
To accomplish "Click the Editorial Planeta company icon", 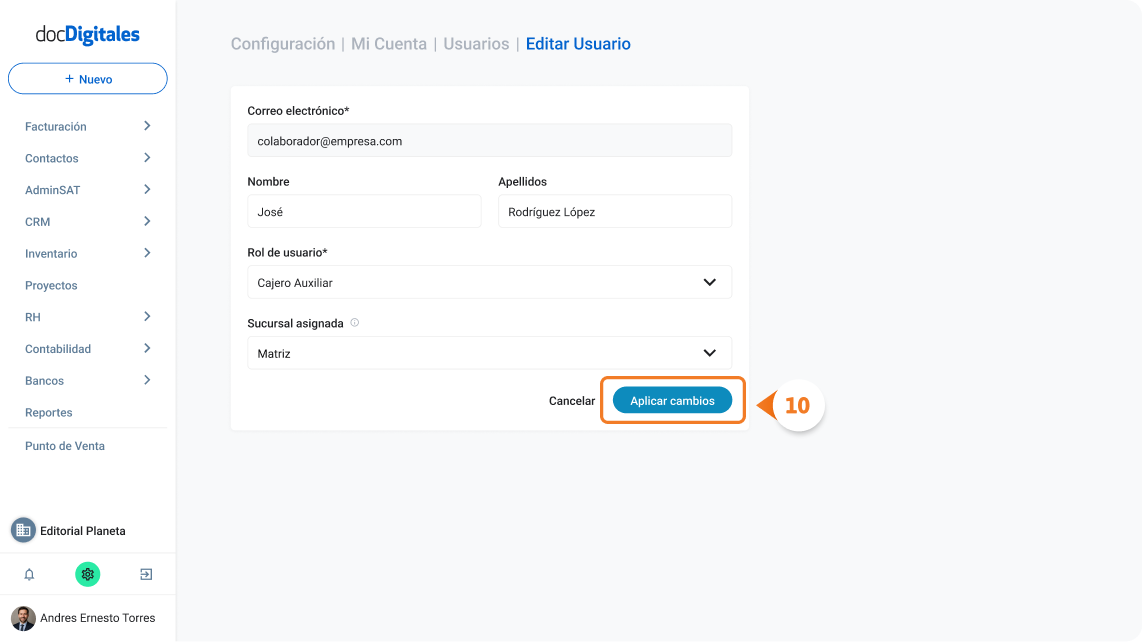I will coord(23,531).
